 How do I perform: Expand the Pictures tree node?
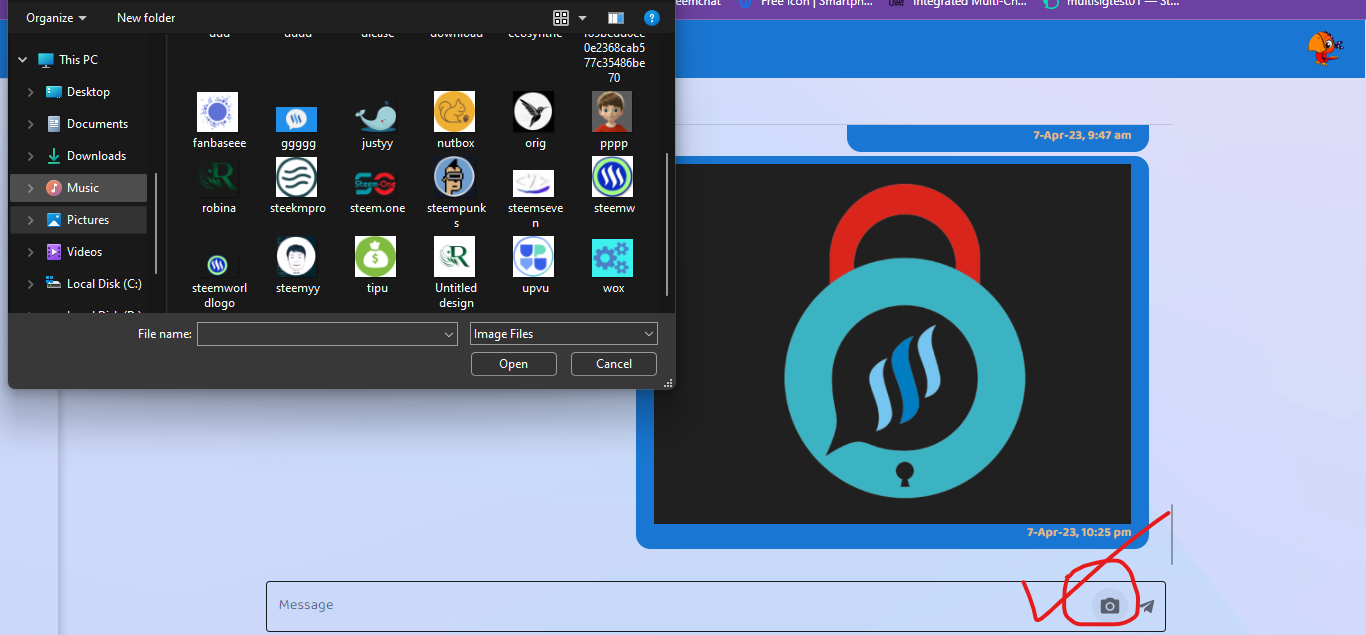[31, 220]
